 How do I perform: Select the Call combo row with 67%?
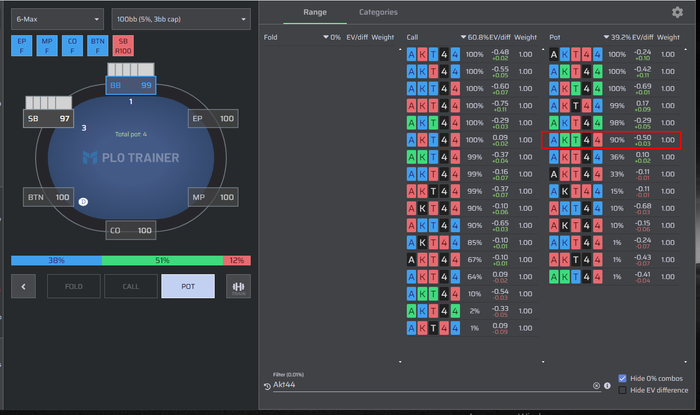(x=471, y=260)
